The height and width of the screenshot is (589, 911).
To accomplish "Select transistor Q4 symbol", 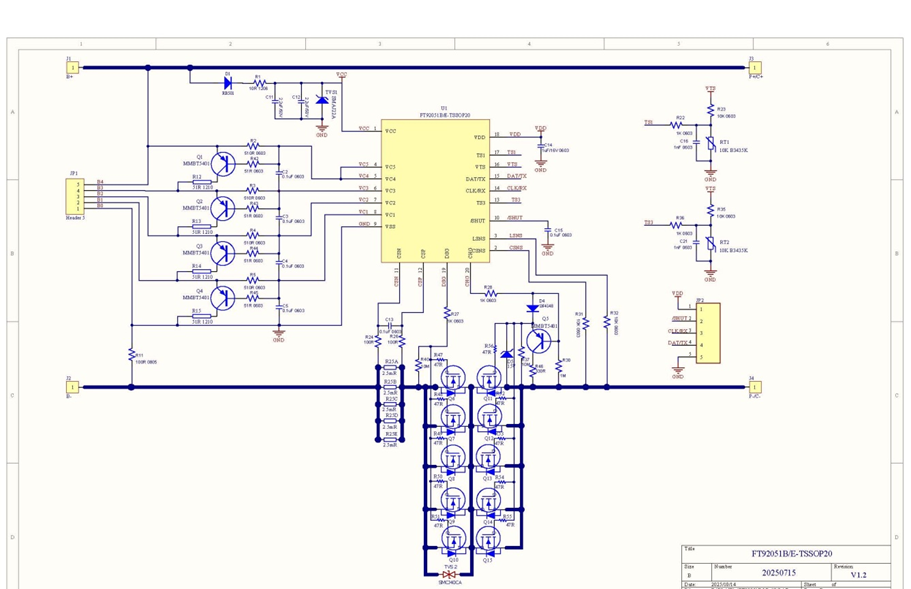I will [x=223, y=298].
